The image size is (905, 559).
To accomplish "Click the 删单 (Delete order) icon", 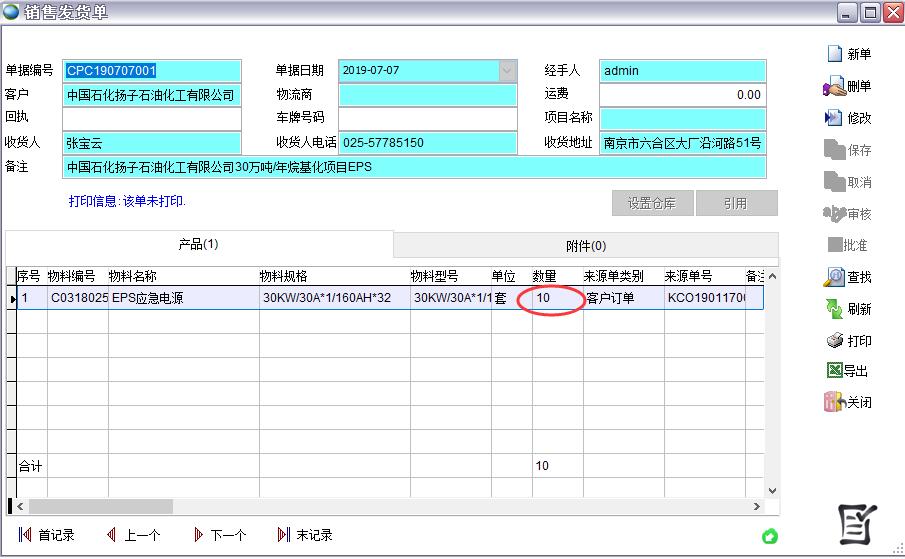I will tap(835, 87).
